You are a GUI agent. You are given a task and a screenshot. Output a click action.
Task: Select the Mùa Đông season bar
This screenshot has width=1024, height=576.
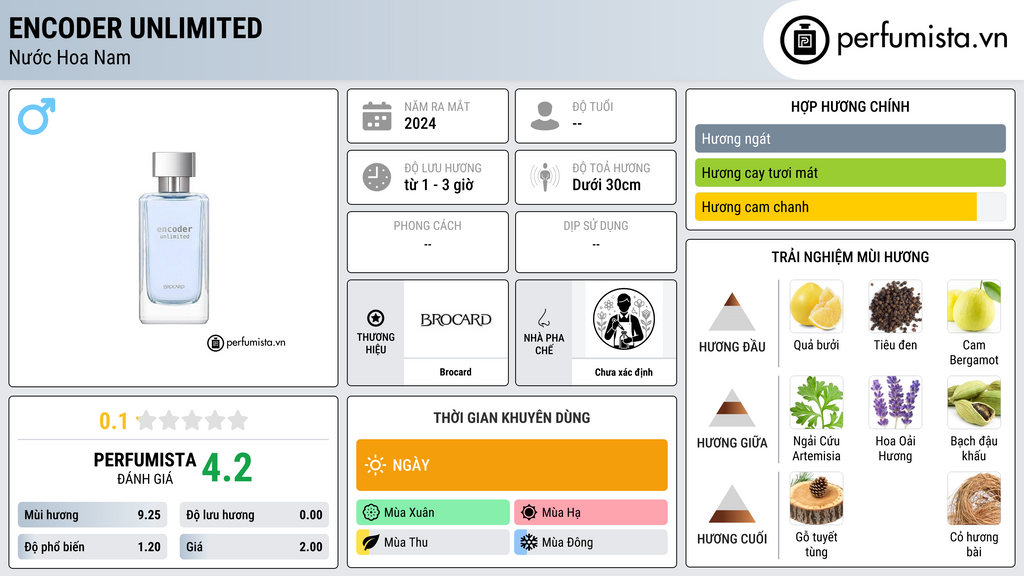[591, 542]
